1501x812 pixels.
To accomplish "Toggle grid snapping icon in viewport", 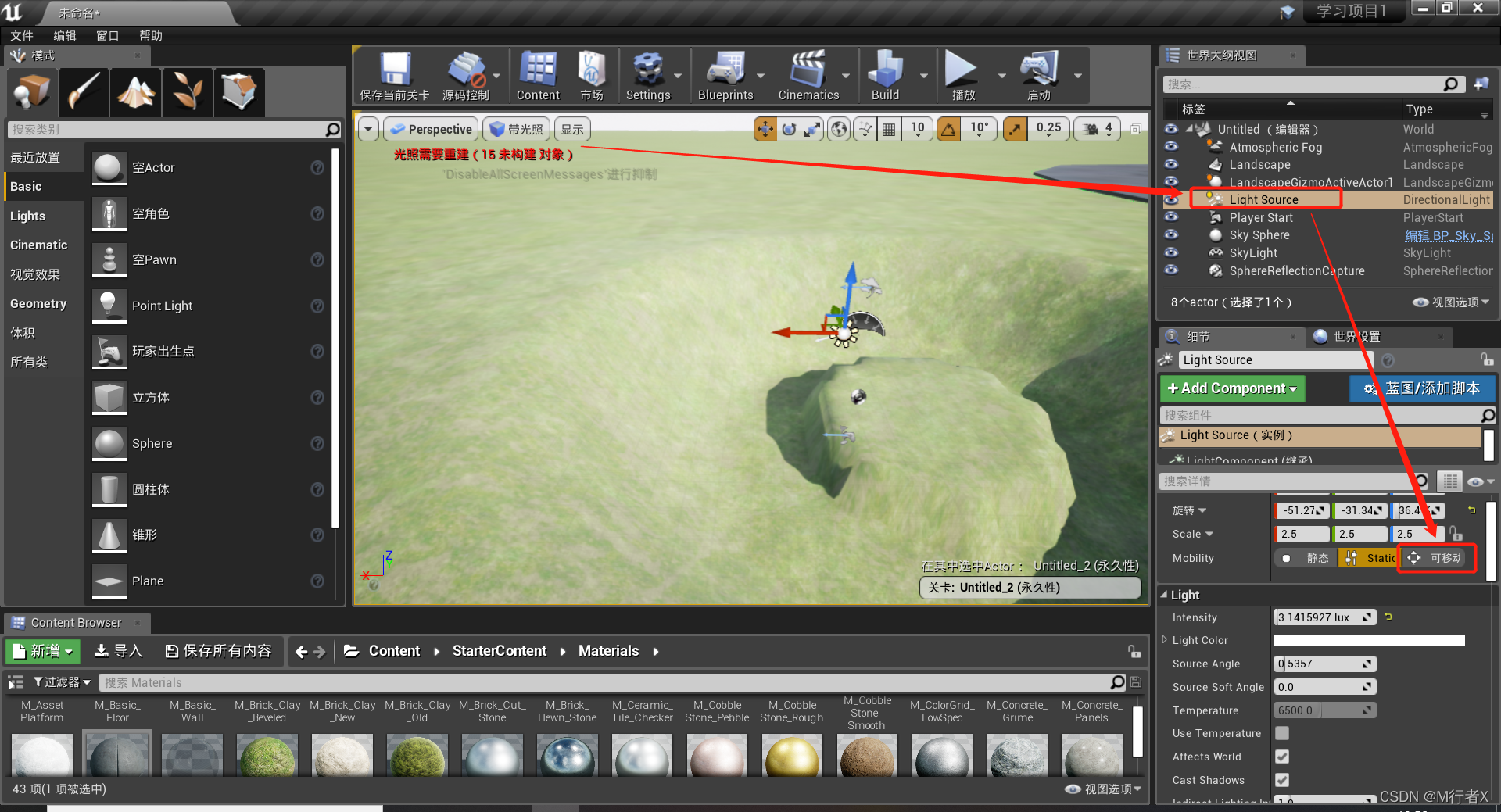I will [889, 129].
